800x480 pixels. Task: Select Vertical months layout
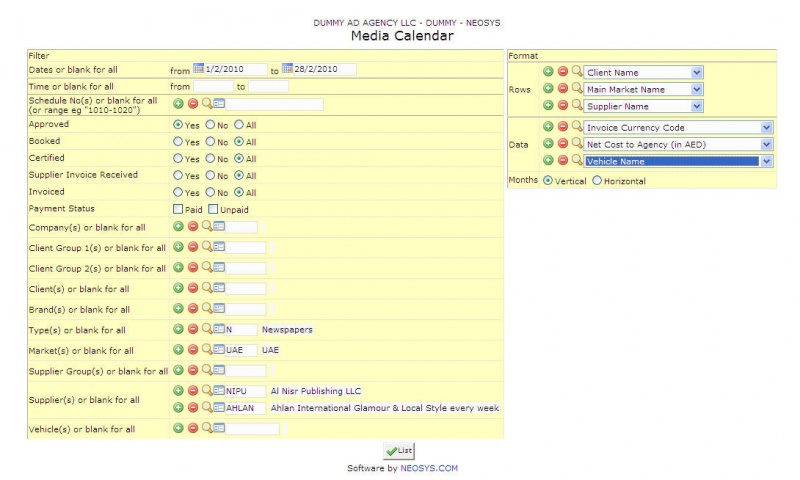[x=548, y=181]
